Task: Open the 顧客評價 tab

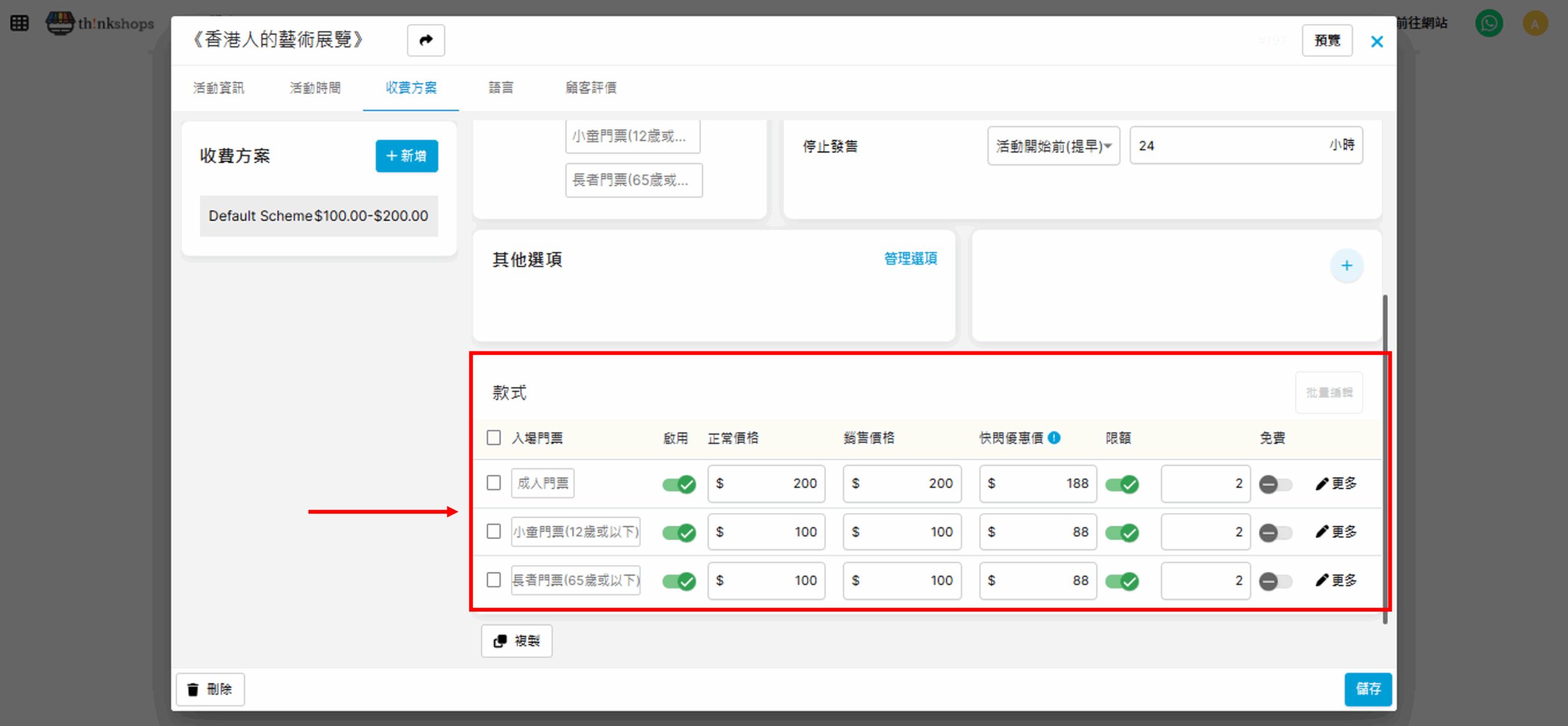Action: (x=590, y=88)
